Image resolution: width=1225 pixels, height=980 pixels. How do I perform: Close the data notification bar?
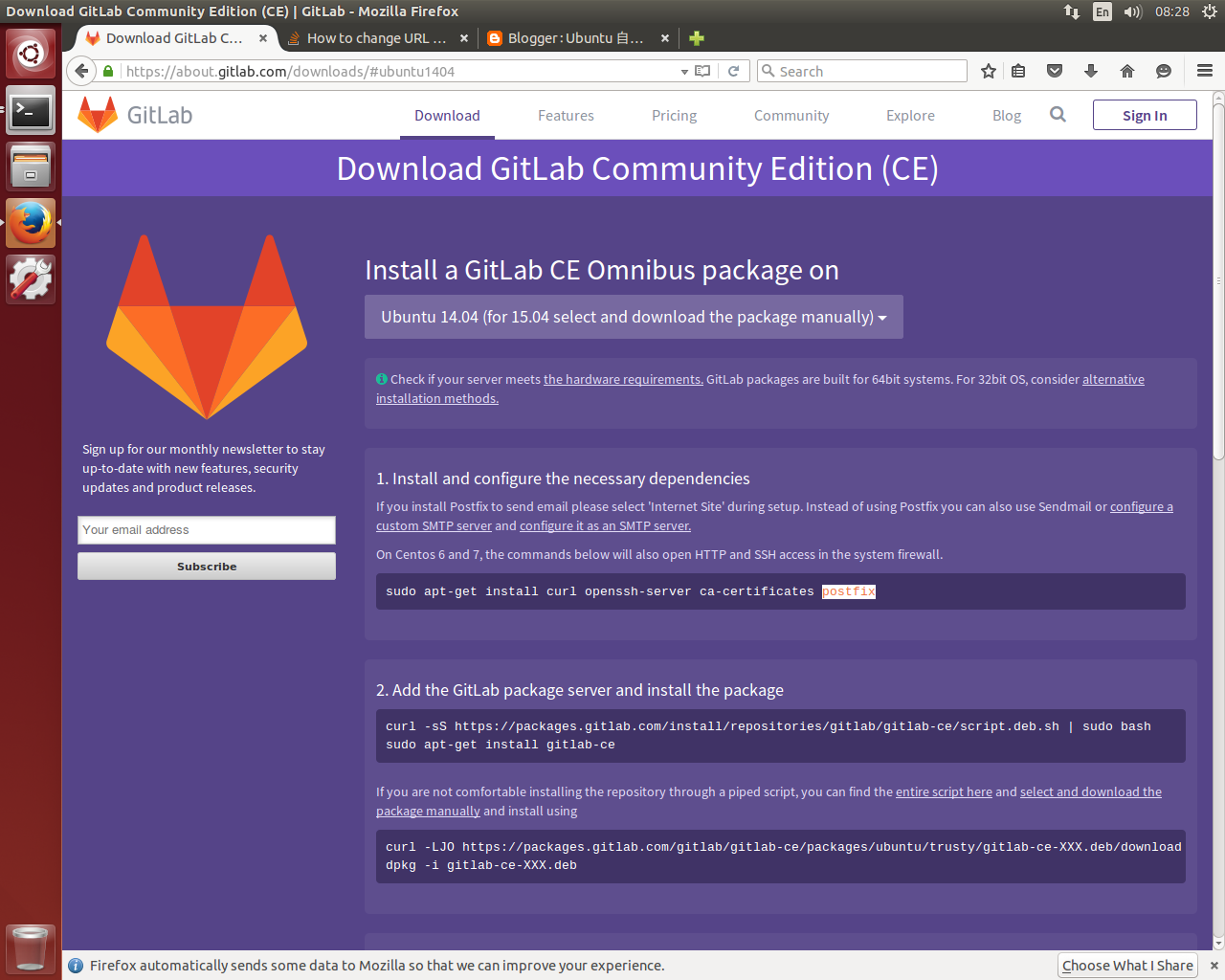click(x=1214, y=966)
